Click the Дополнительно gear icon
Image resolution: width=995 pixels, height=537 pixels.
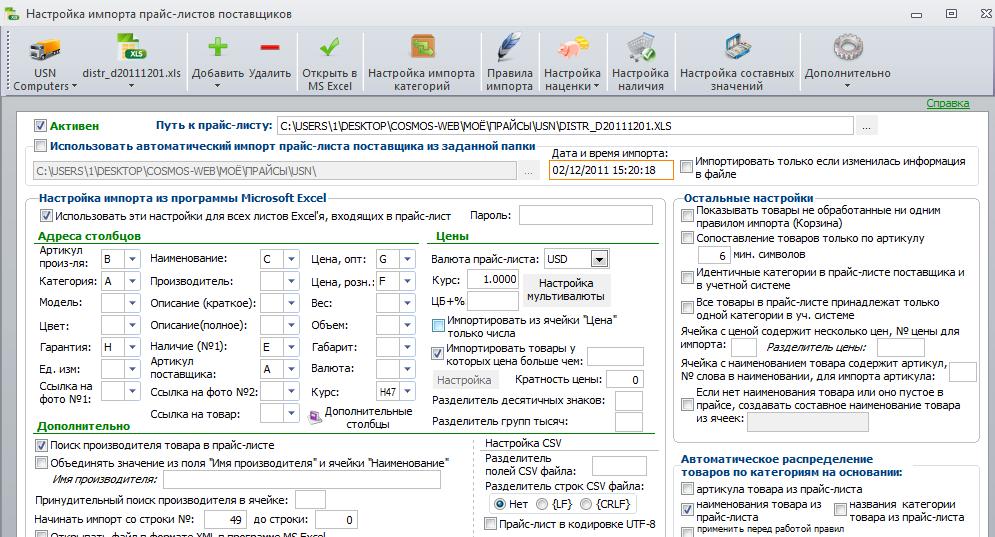pyautogui.click(x=847, y=48)
